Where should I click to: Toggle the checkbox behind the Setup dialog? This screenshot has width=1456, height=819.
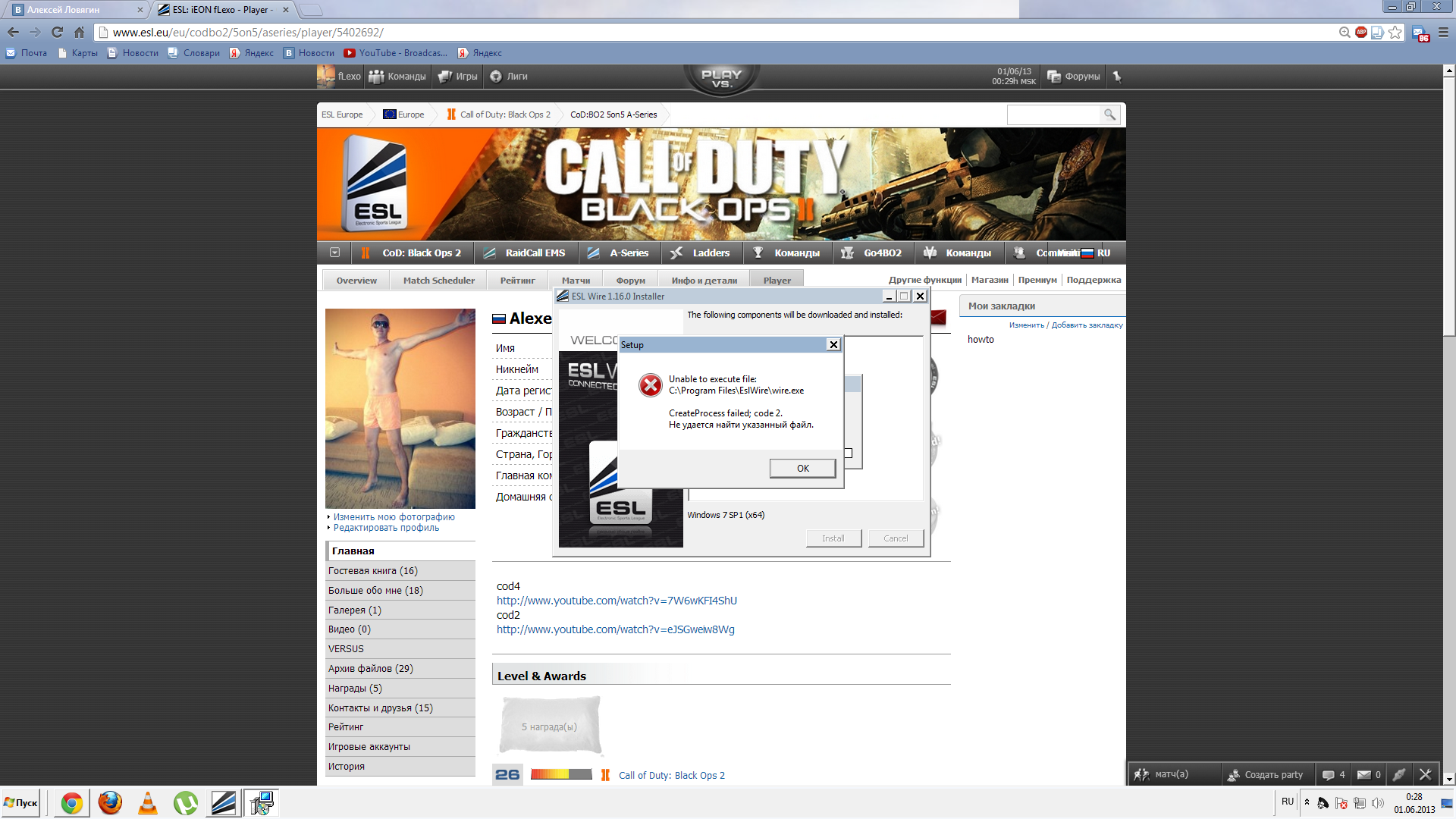849,453
